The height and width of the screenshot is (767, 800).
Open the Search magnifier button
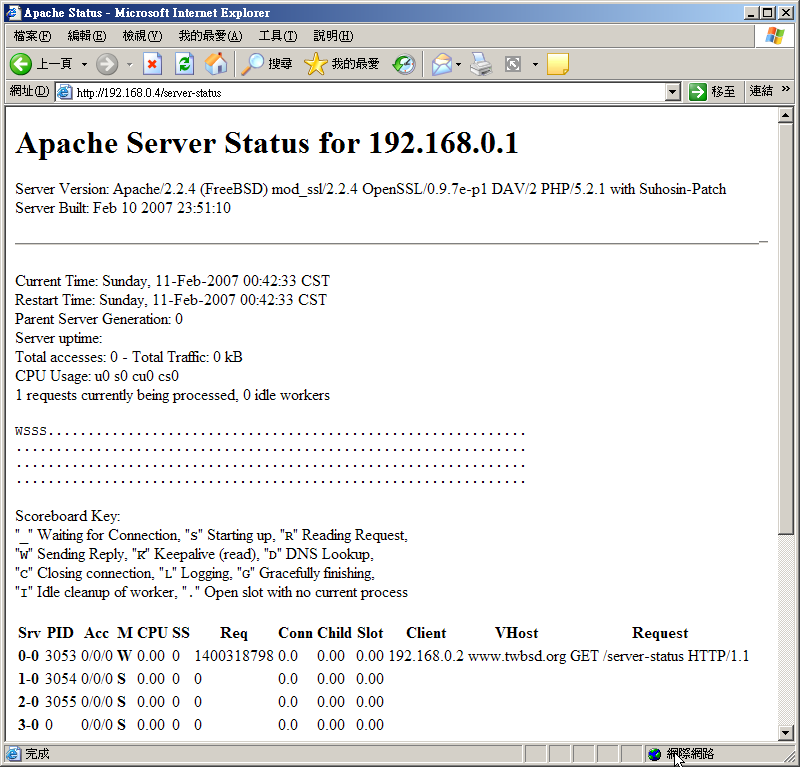[266, 64]
